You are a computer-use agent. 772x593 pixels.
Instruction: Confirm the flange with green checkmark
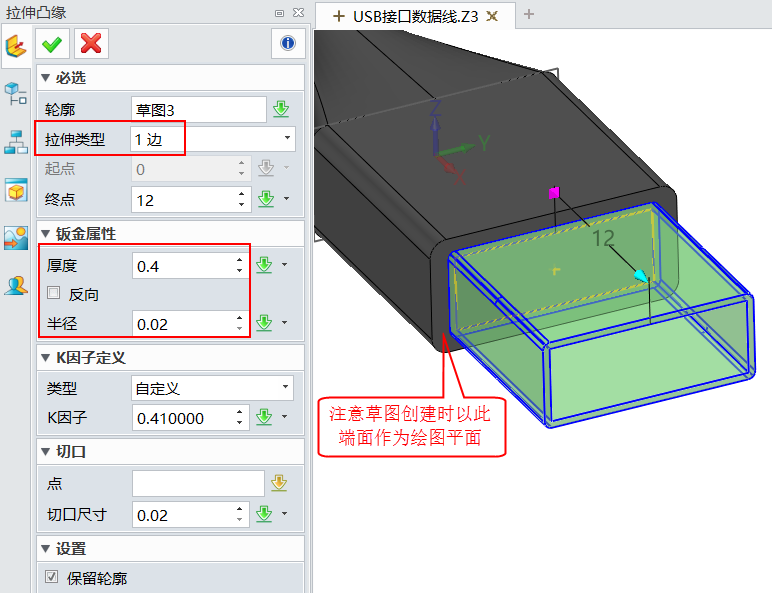(52, 43)
